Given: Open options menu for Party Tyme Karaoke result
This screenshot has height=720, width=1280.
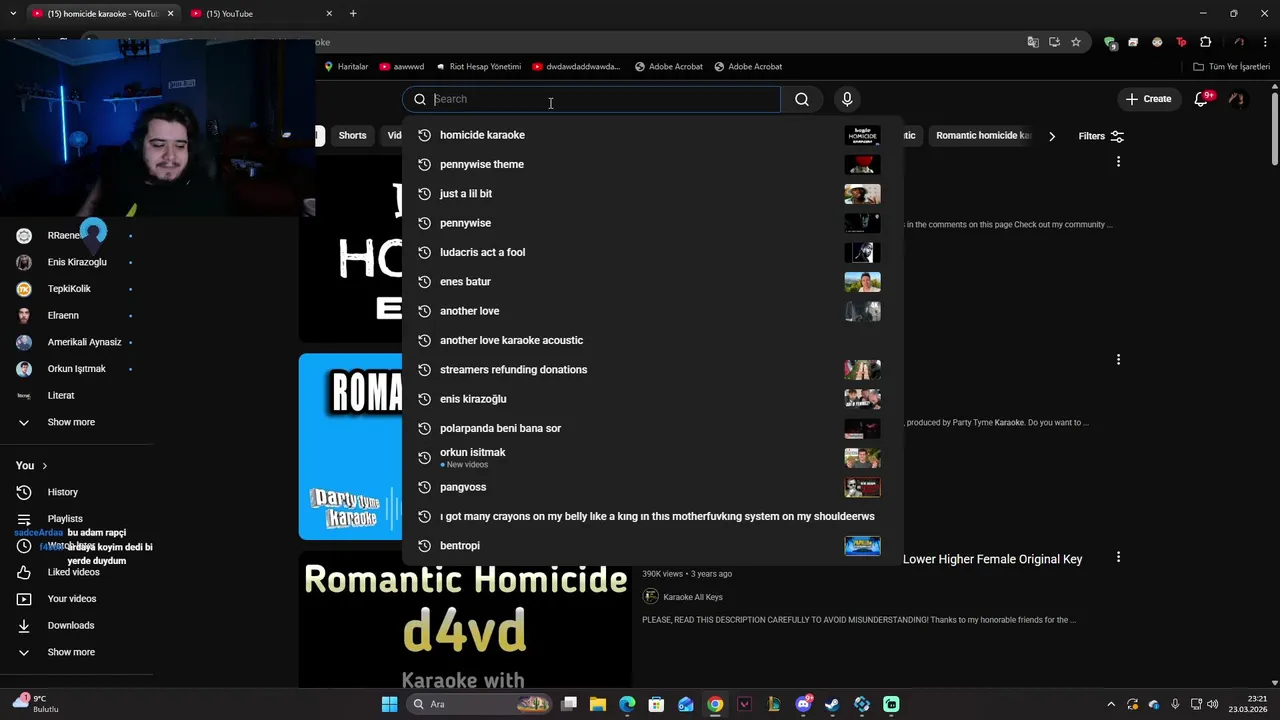Looking at the screenshot, I should pyautogui.click(x=1118, y=359).
